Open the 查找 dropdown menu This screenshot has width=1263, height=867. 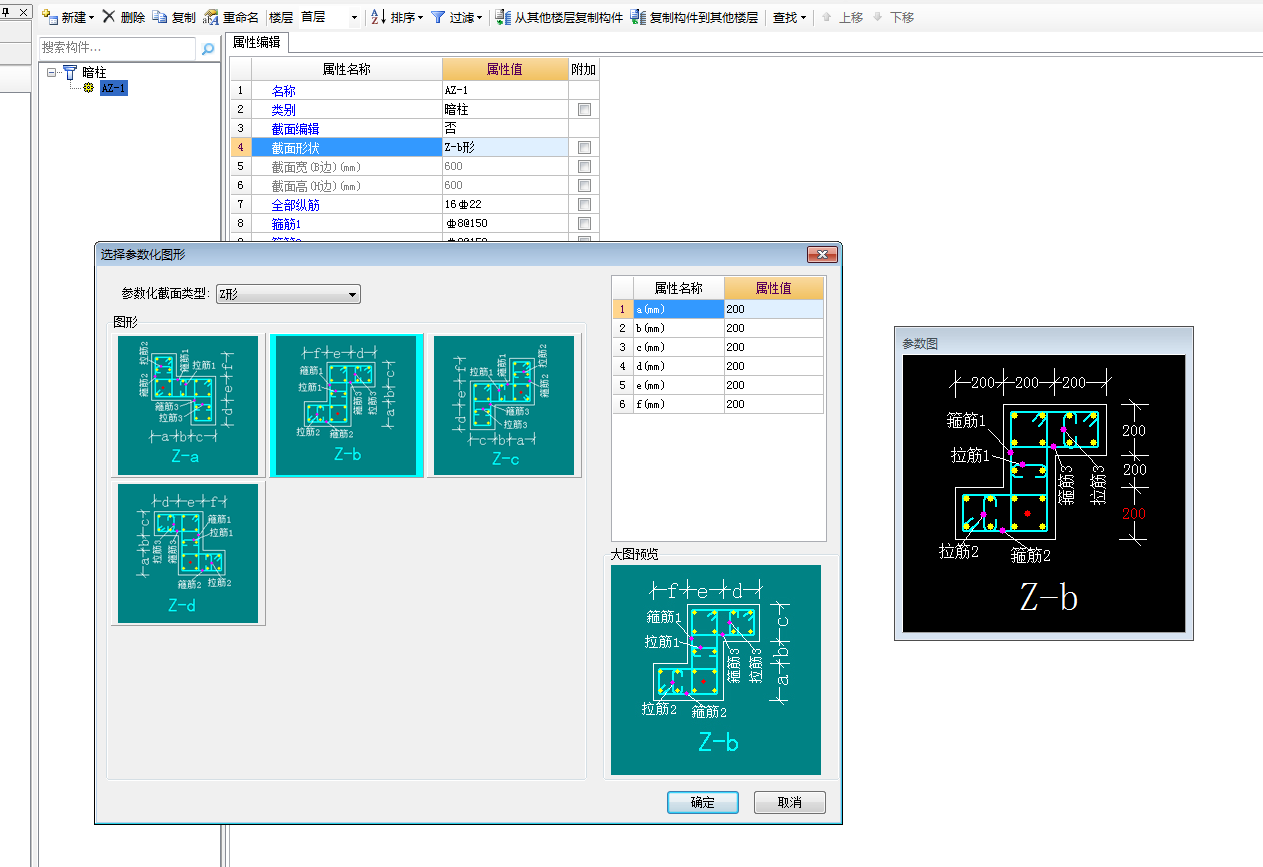click(790, 17)
